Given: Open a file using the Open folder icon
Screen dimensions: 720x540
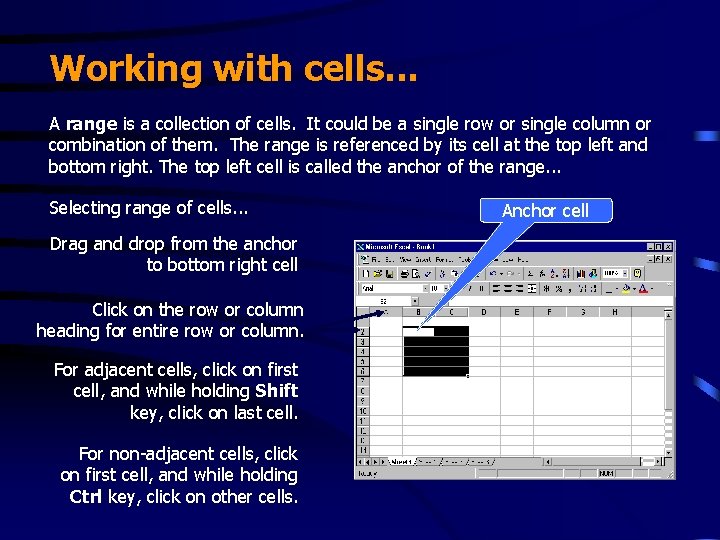Looking at the screenshot, I should point(378,274).
